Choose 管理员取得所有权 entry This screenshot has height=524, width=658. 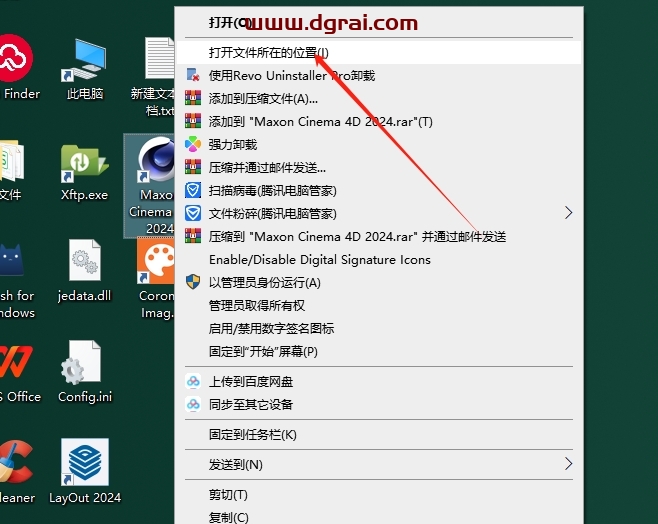coord(379,305)
